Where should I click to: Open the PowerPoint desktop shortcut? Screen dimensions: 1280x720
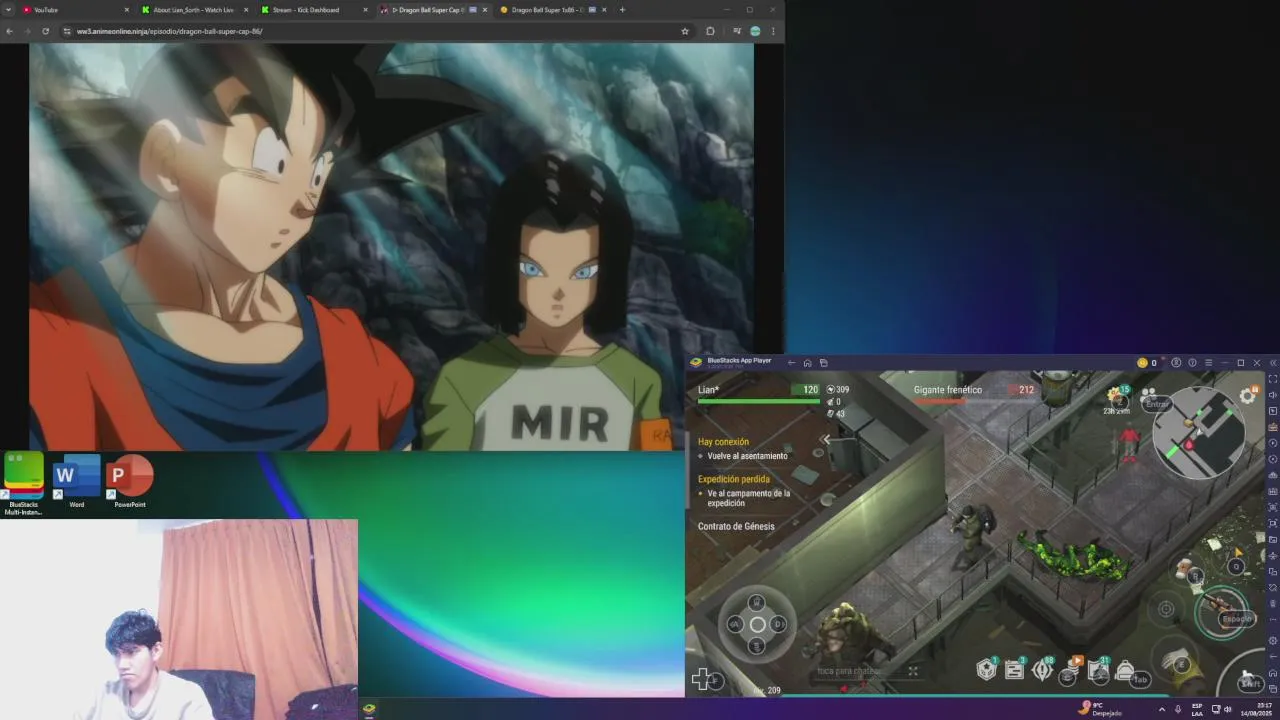[x=130, y=481]
